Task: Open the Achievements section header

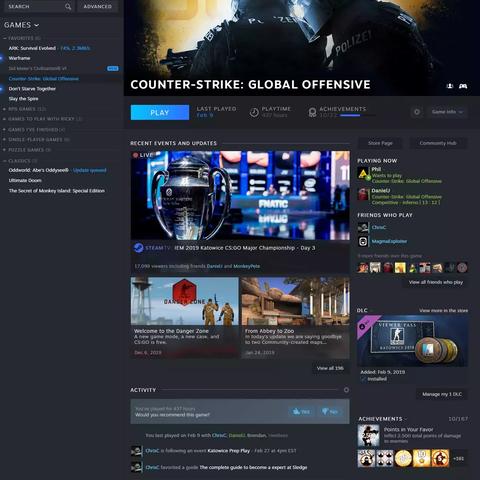Action: tap(380, 419)
